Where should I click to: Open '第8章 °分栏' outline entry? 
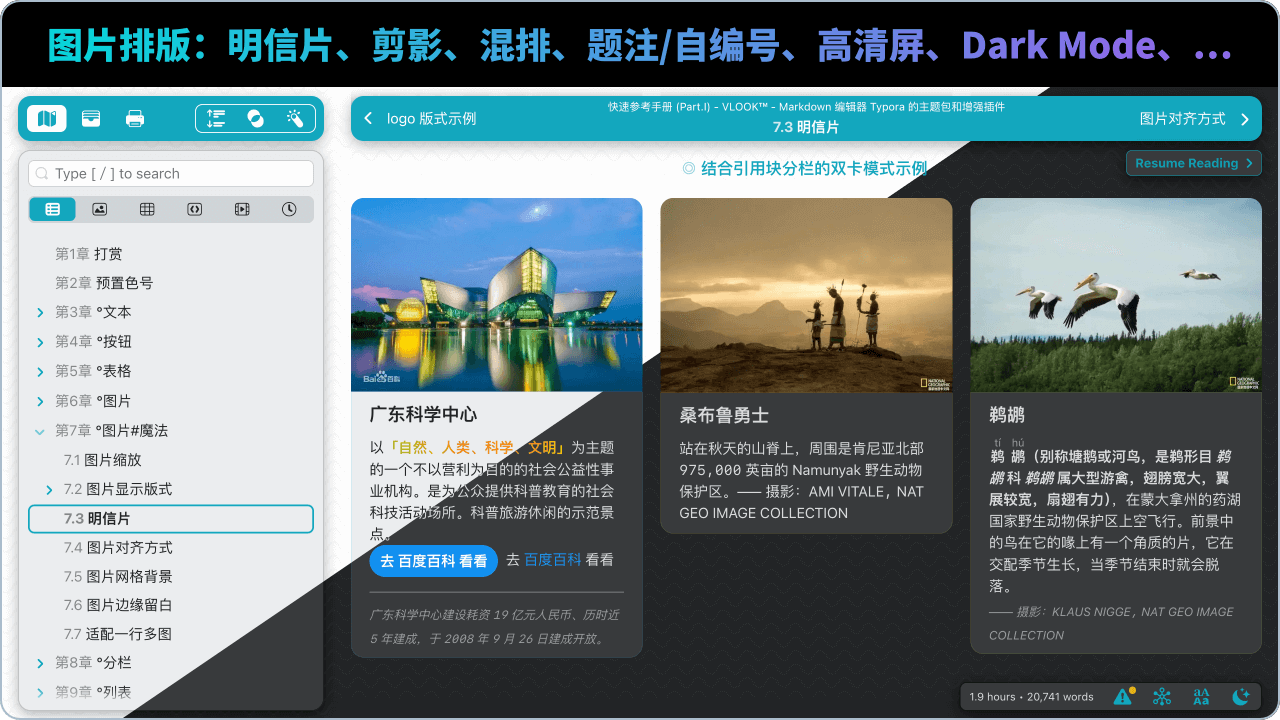pyautogui.click(x=93, y=663)
